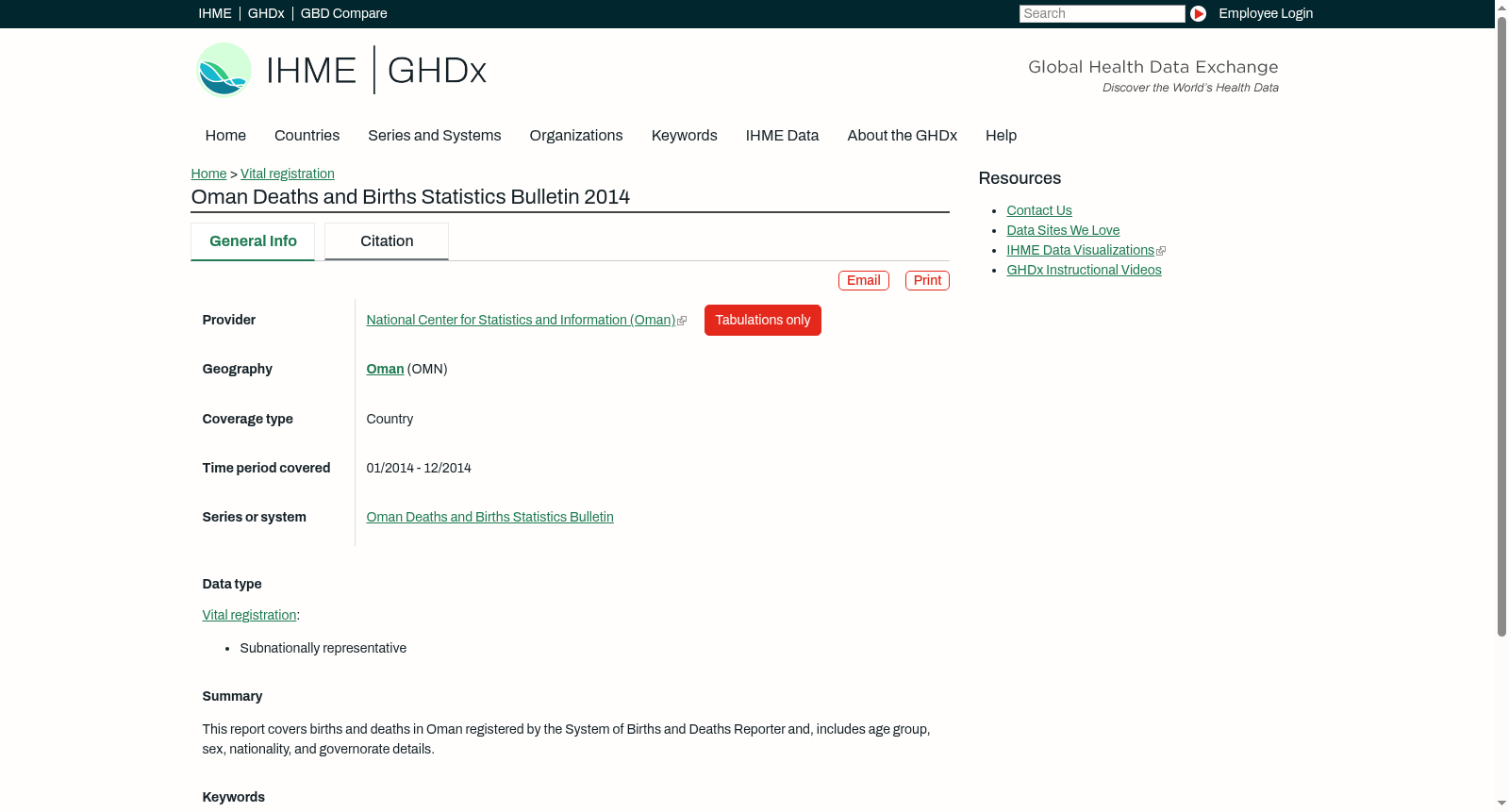Click the summary paragraph about births and deaths
The height and width of the screenshot is (812, 1509).
click(567, 739)
